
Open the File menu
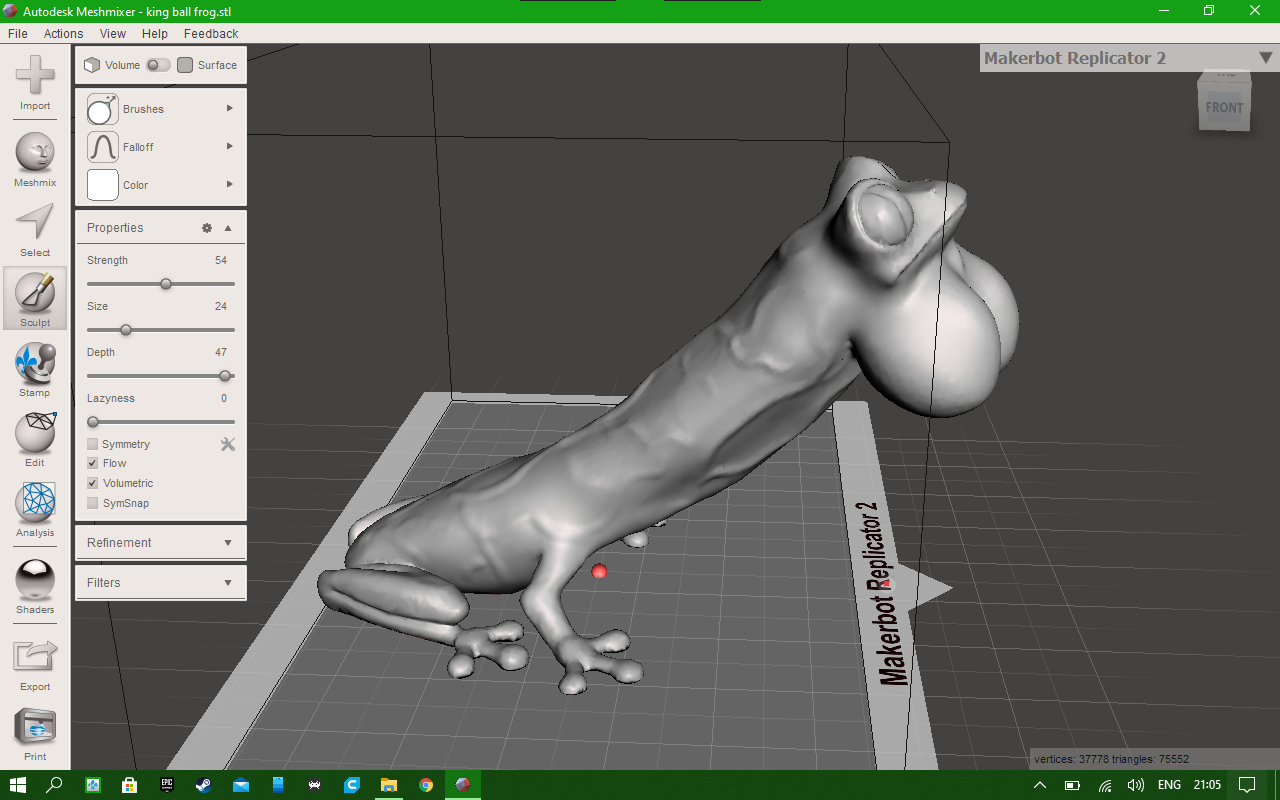[x=18, y=33]
